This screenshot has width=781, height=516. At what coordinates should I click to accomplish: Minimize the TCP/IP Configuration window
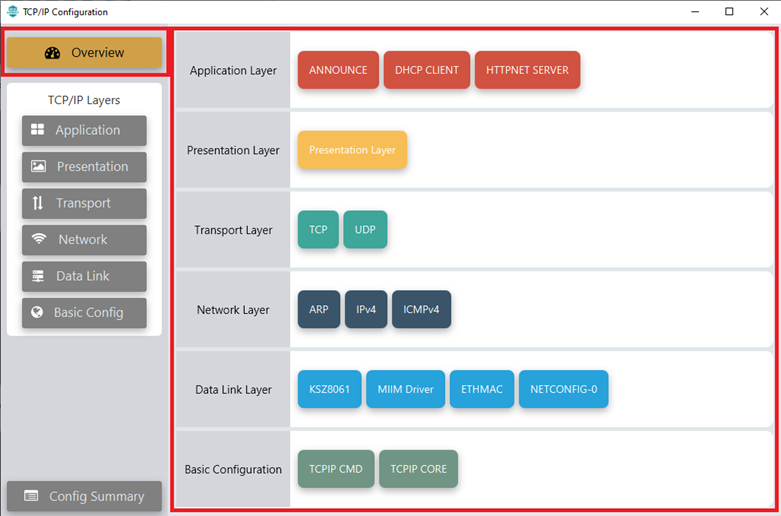[x=696, y=11]
